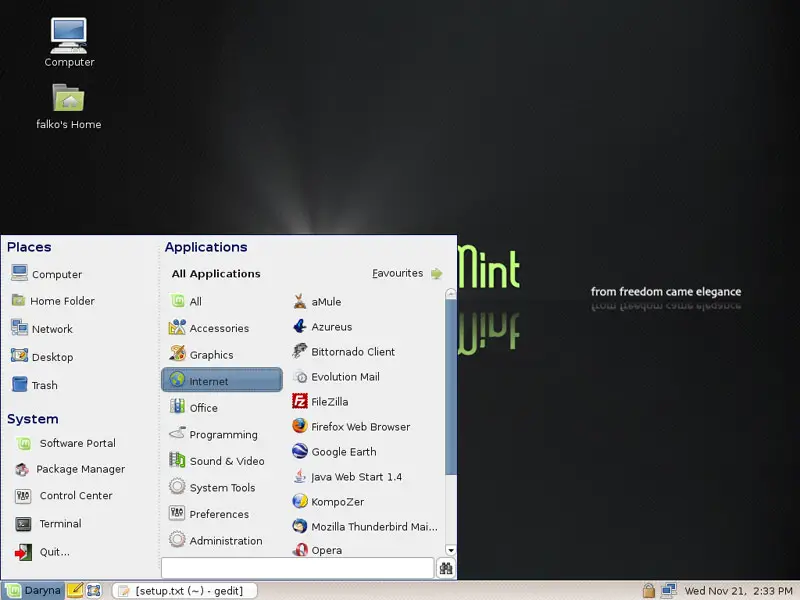Switch to Favourites view
The image size is (800, 600).
[x=407, y=273]
